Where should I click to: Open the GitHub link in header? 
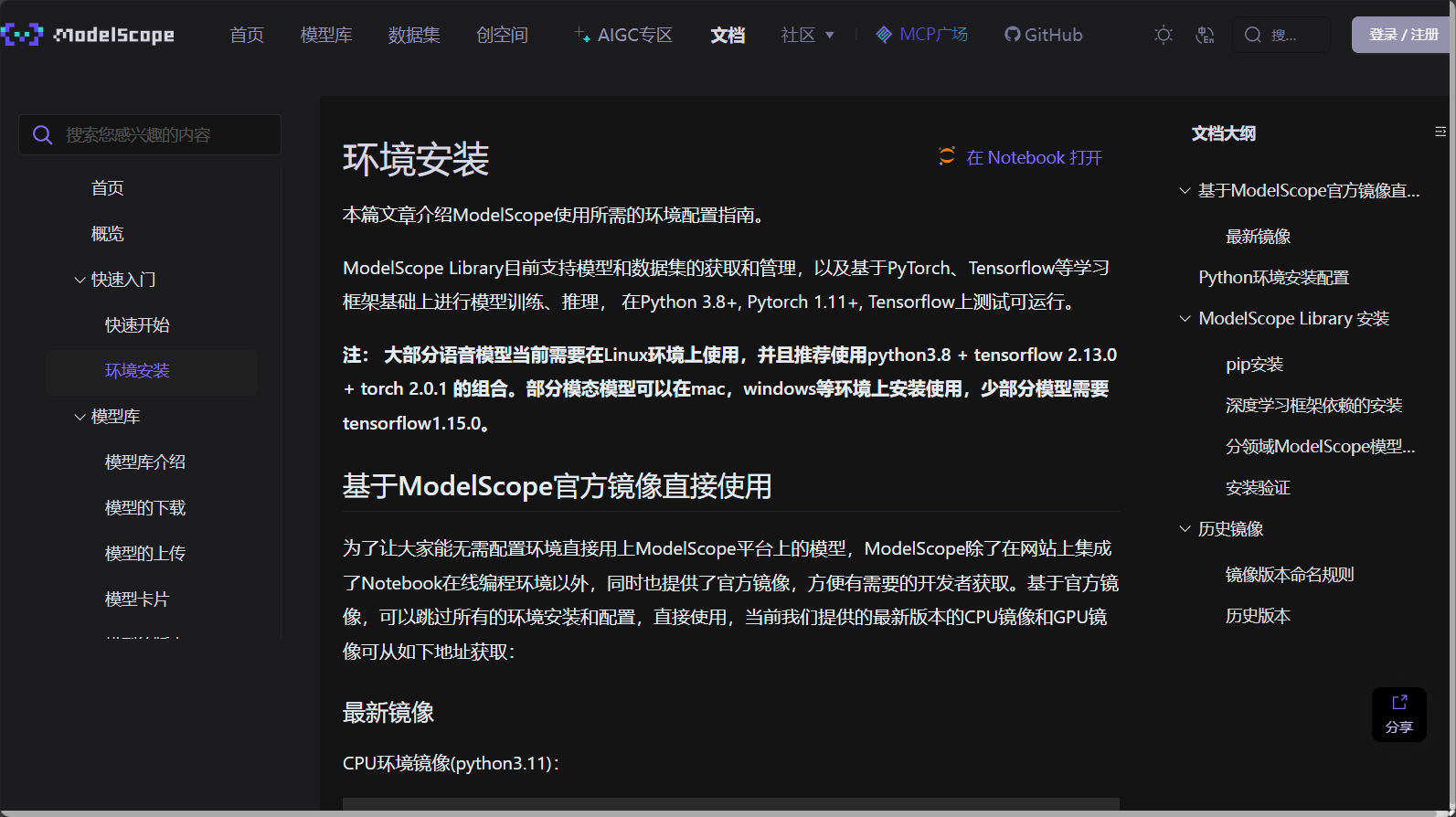coord(1043,35)
